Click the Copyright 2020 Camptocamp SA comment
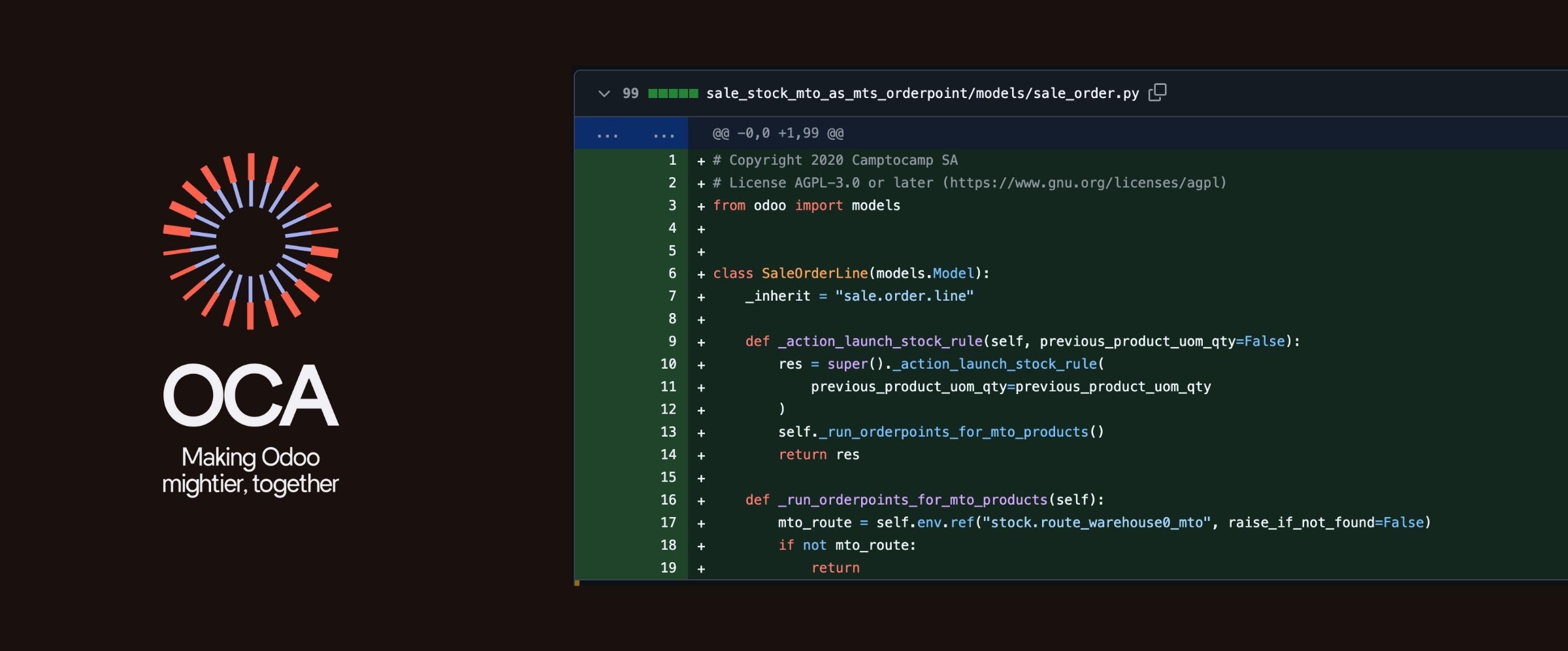 pos(835,160)
